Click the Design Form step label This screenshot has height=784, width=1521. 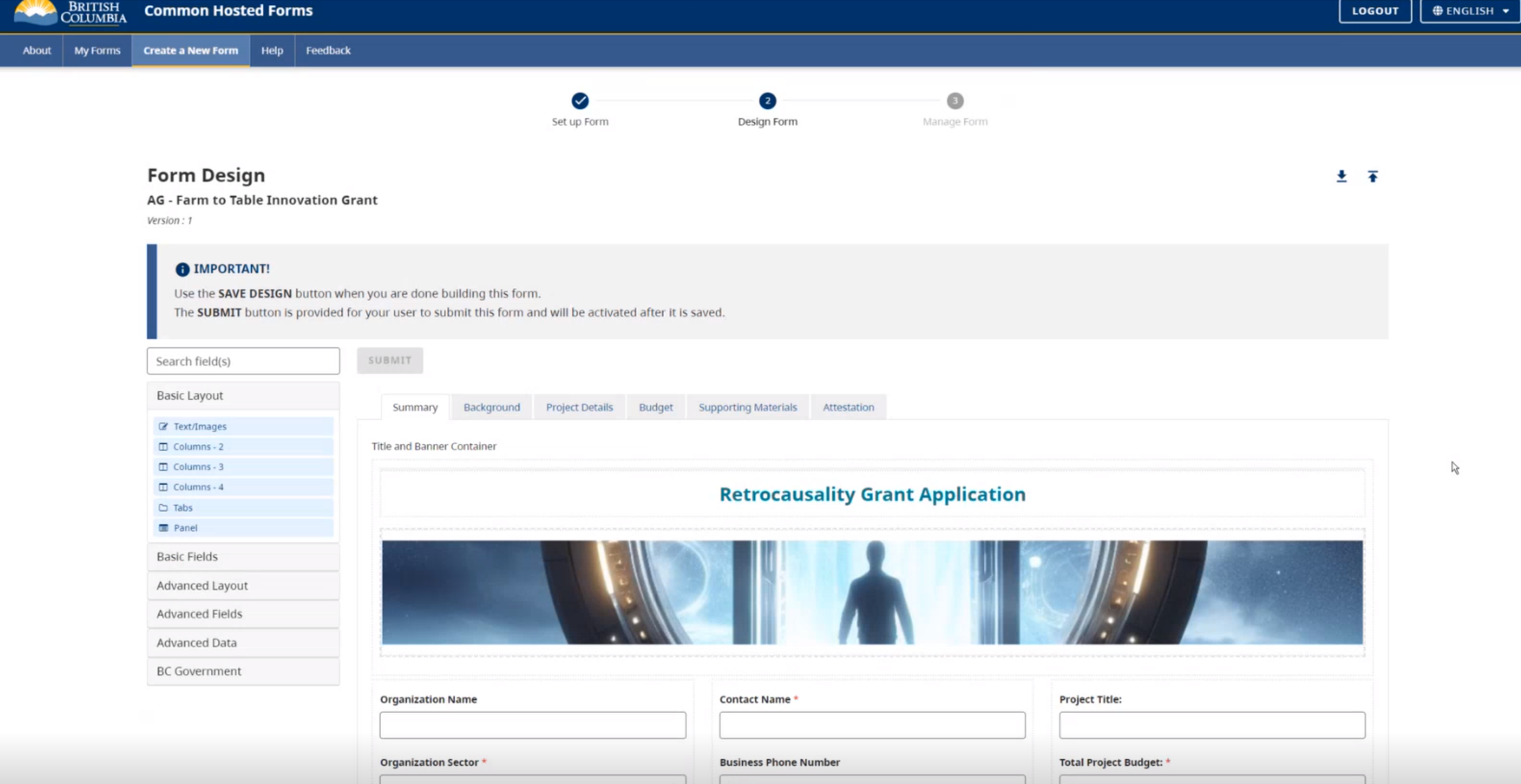[x=768, y=122]
